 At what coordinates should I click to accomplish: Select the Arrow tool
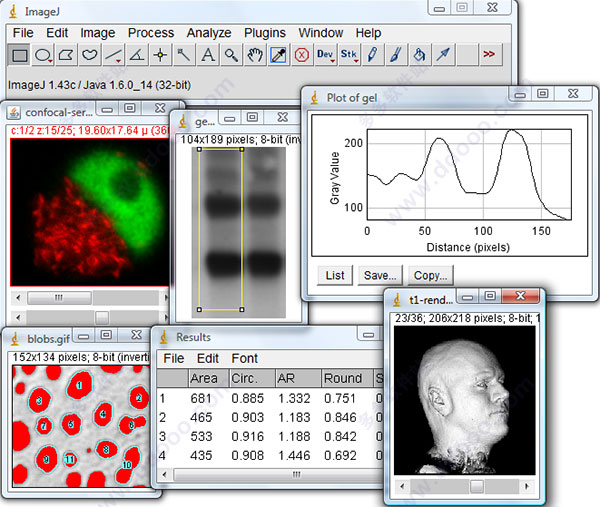click(x=443, y=55)
